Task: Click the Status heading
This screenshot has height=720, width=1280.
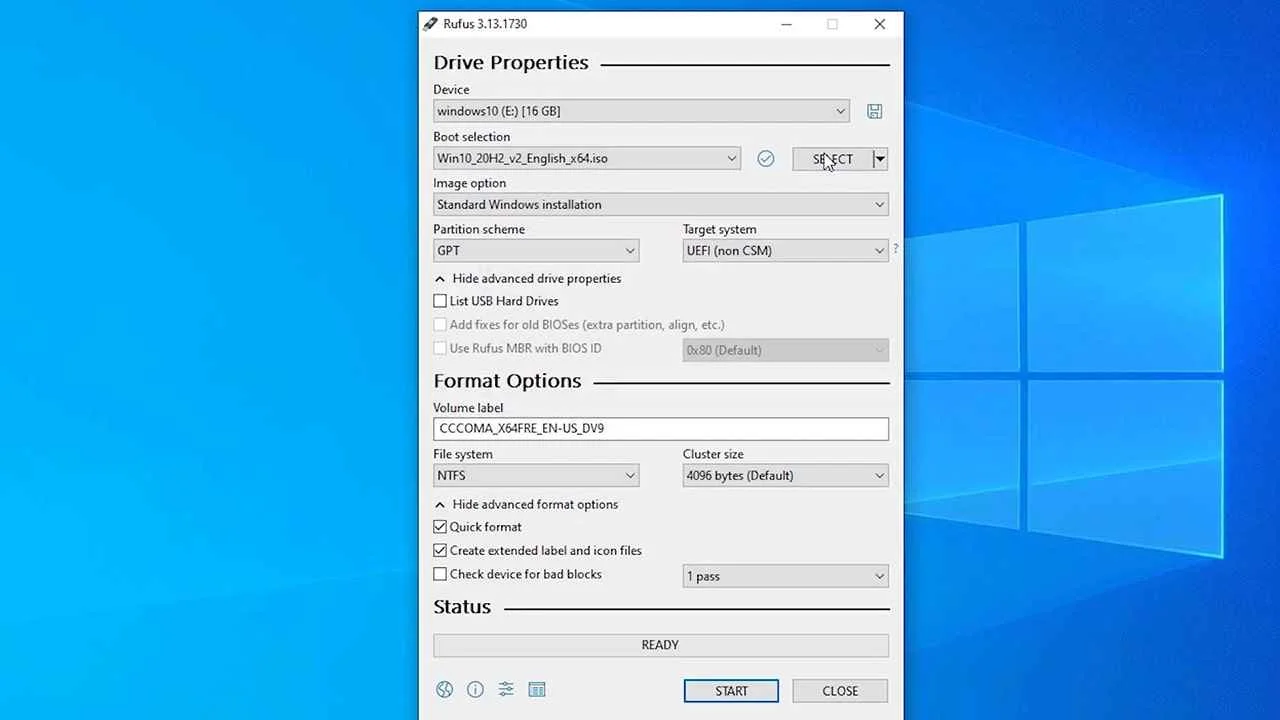Action: [462, 607]
